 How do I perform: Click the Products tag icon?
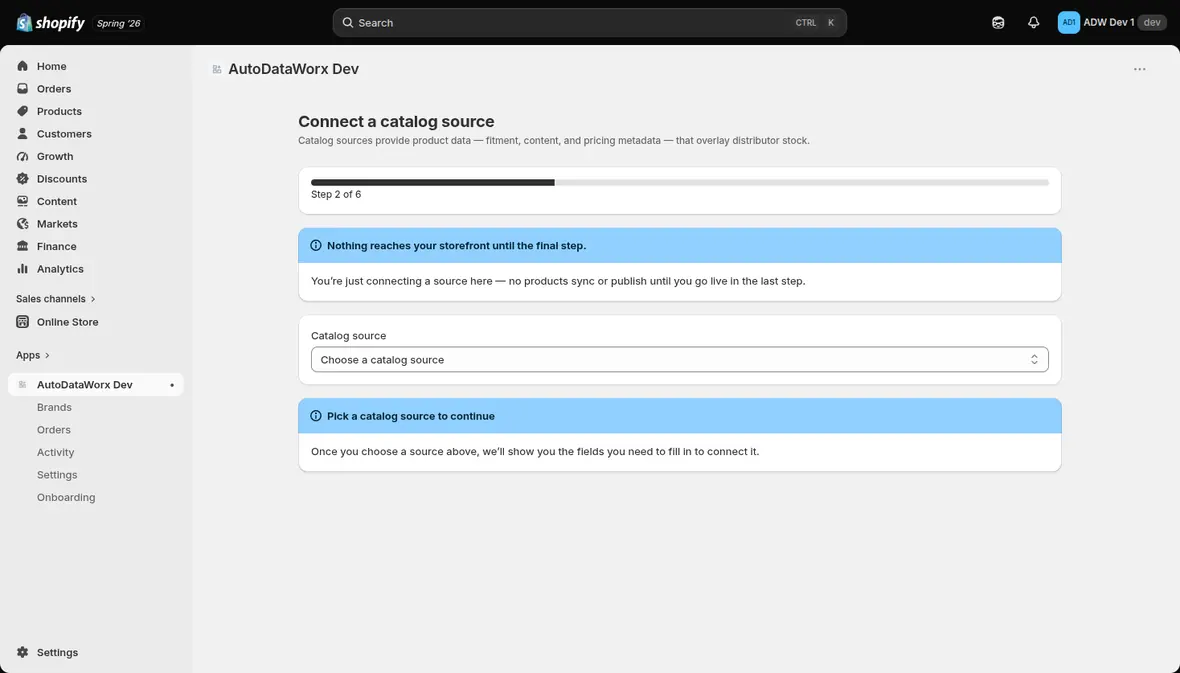click(23, 111)
